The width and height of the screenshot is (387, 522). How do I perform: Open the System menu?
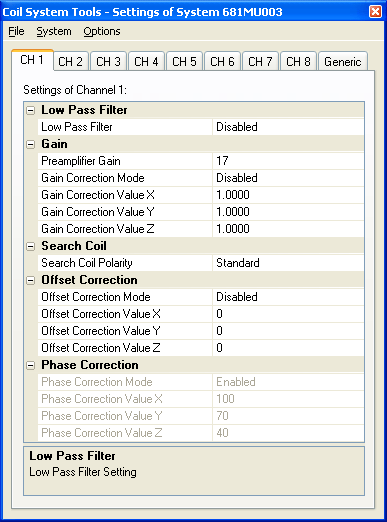54,31
